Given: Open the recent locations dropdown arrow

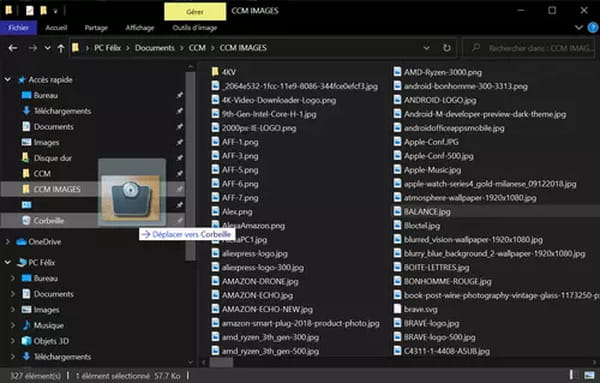Looking at the screenshot, I should click(47, 48).
